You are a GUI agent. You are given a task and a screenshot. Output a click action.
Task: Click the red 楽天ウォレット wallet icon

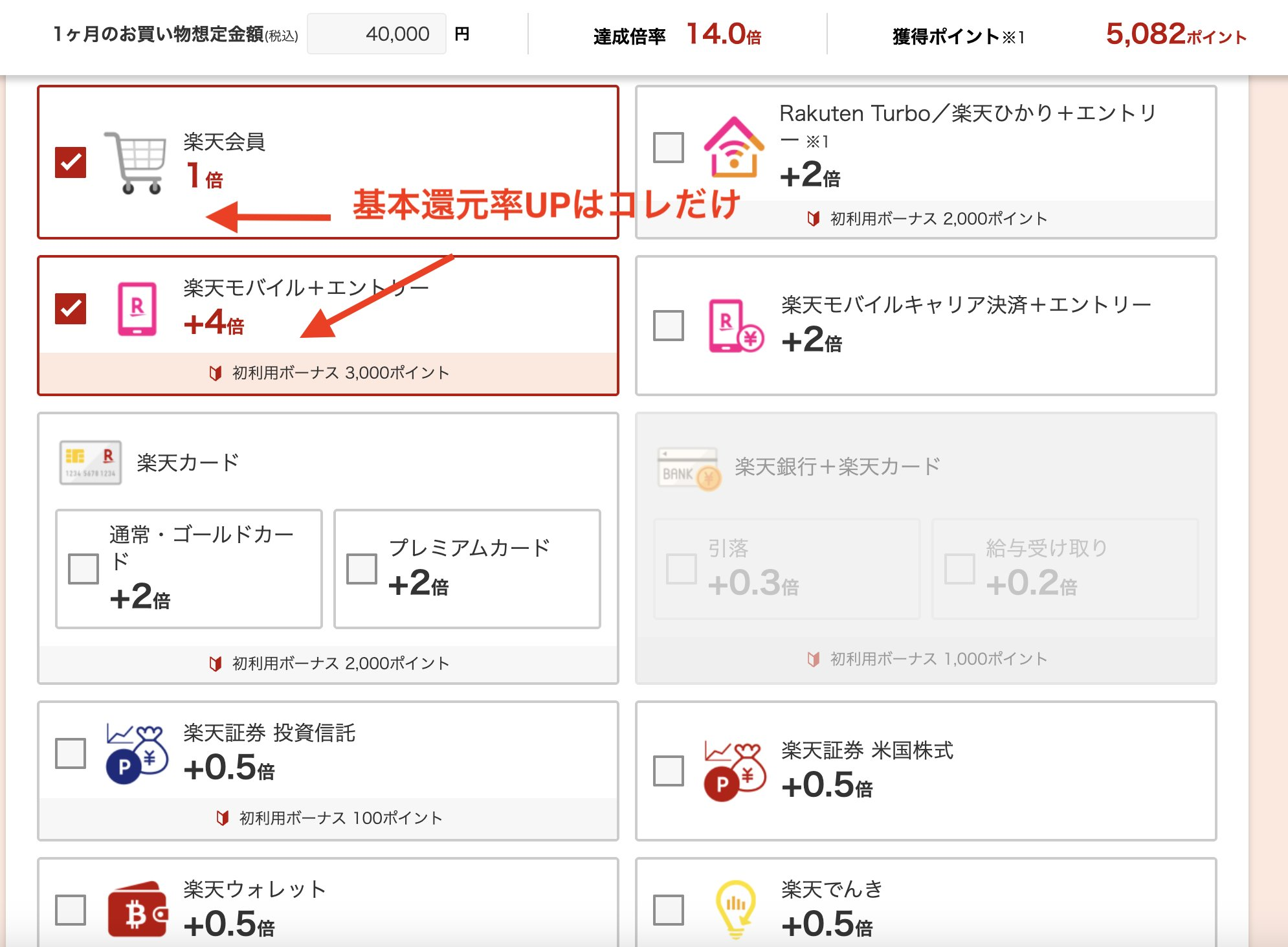click(x=137, y=909)
